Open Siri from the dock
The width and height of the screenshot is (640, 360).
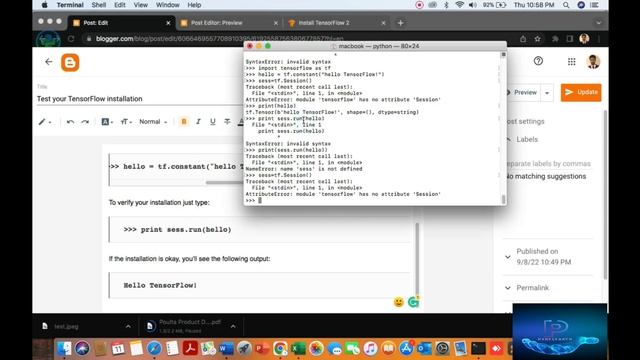[x=82, y=349]
